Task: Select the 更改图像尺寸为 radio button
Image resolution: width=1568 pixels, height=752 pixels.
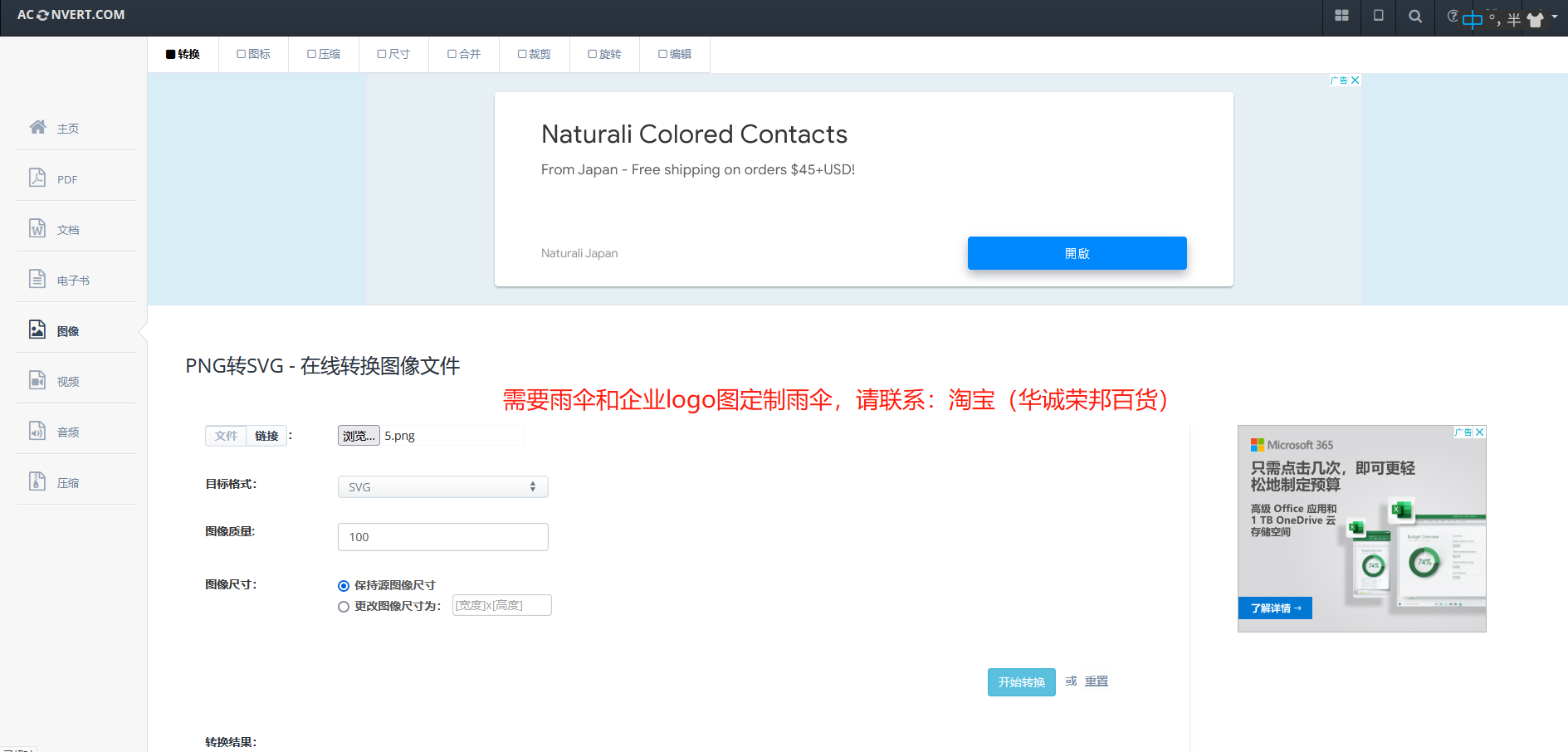Action: (343, 606)
